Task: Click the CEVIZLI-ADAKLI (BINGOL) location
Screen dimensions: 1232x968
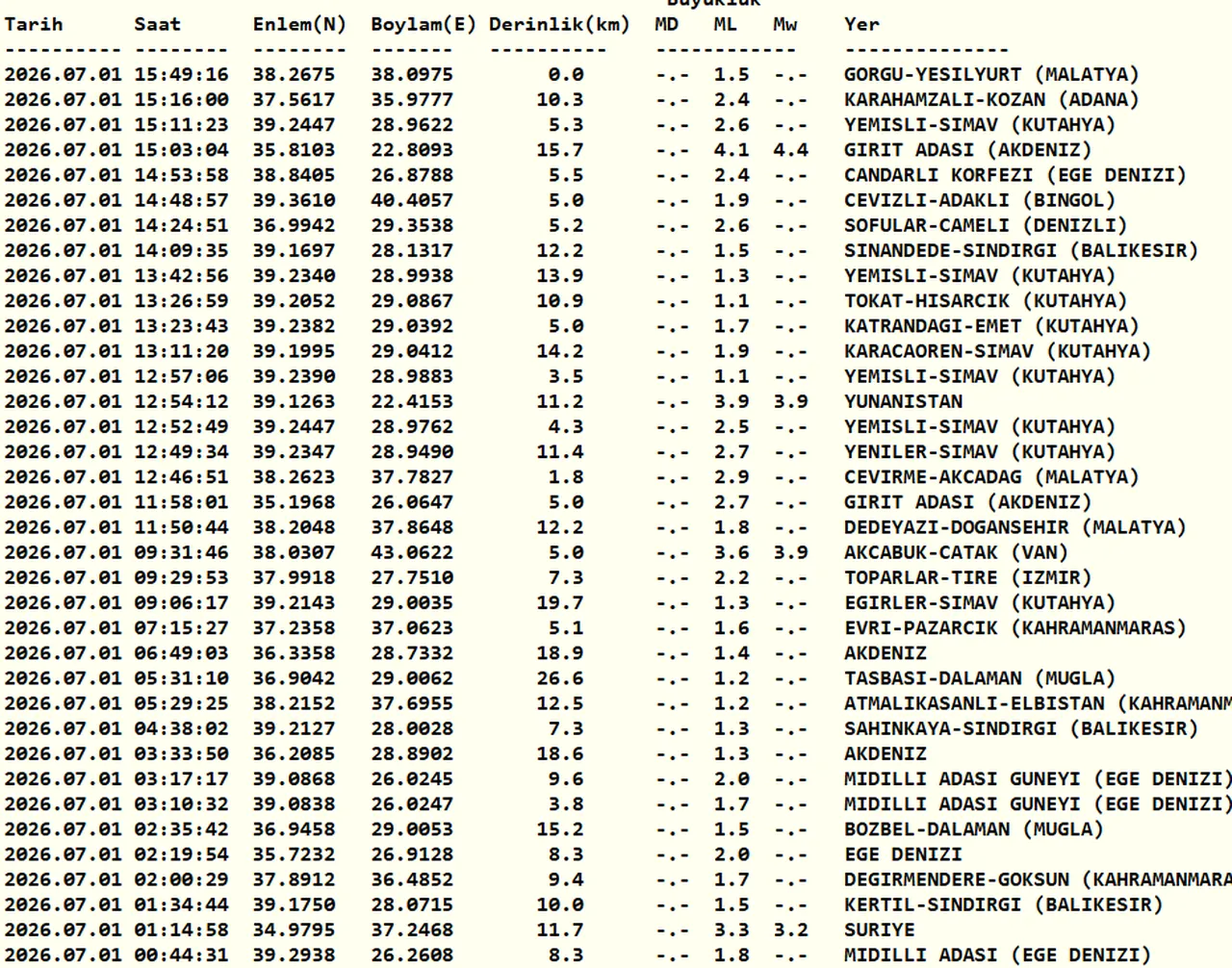Action: coord(980,200)
